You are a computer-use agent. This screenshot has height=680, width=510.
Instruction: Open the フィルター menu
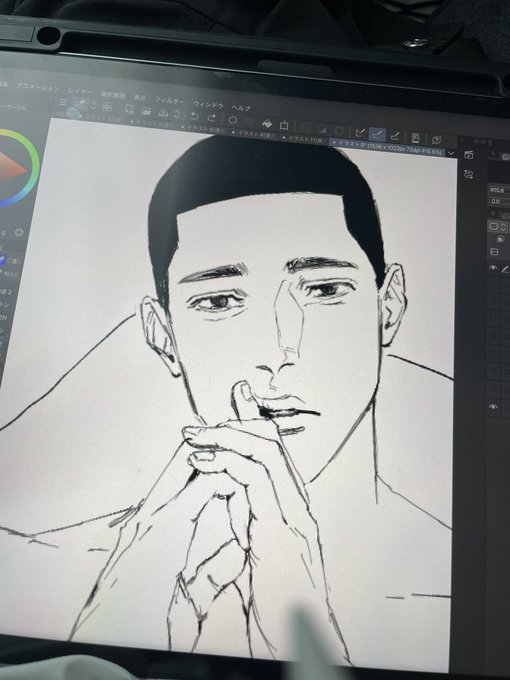(x=169, y=101)
